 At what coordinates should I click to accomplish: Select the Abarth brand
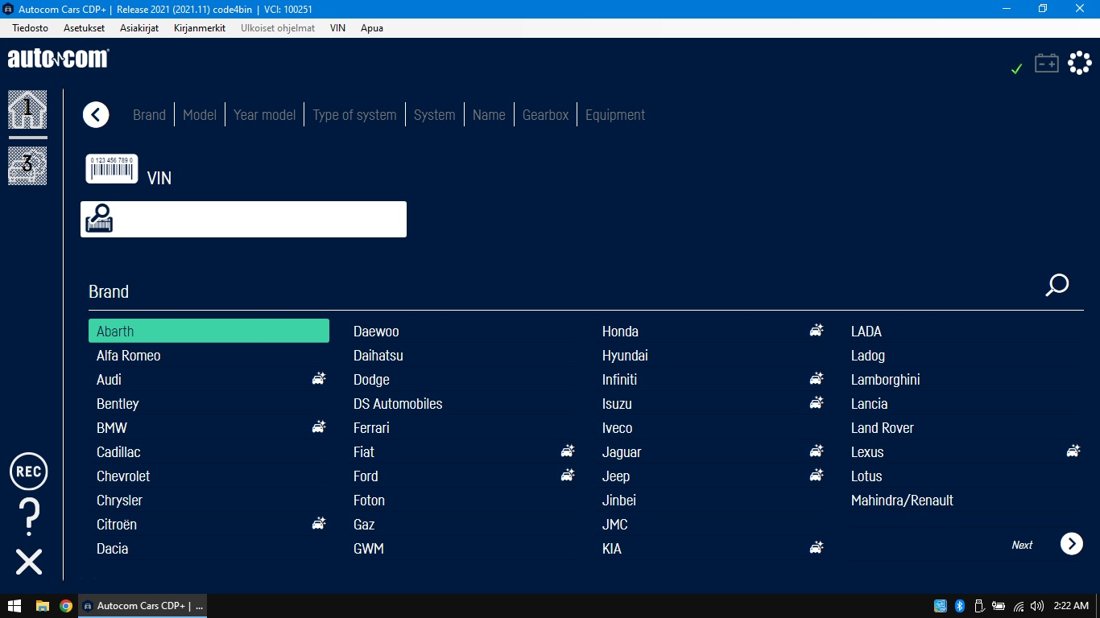(x=208, y=331)
